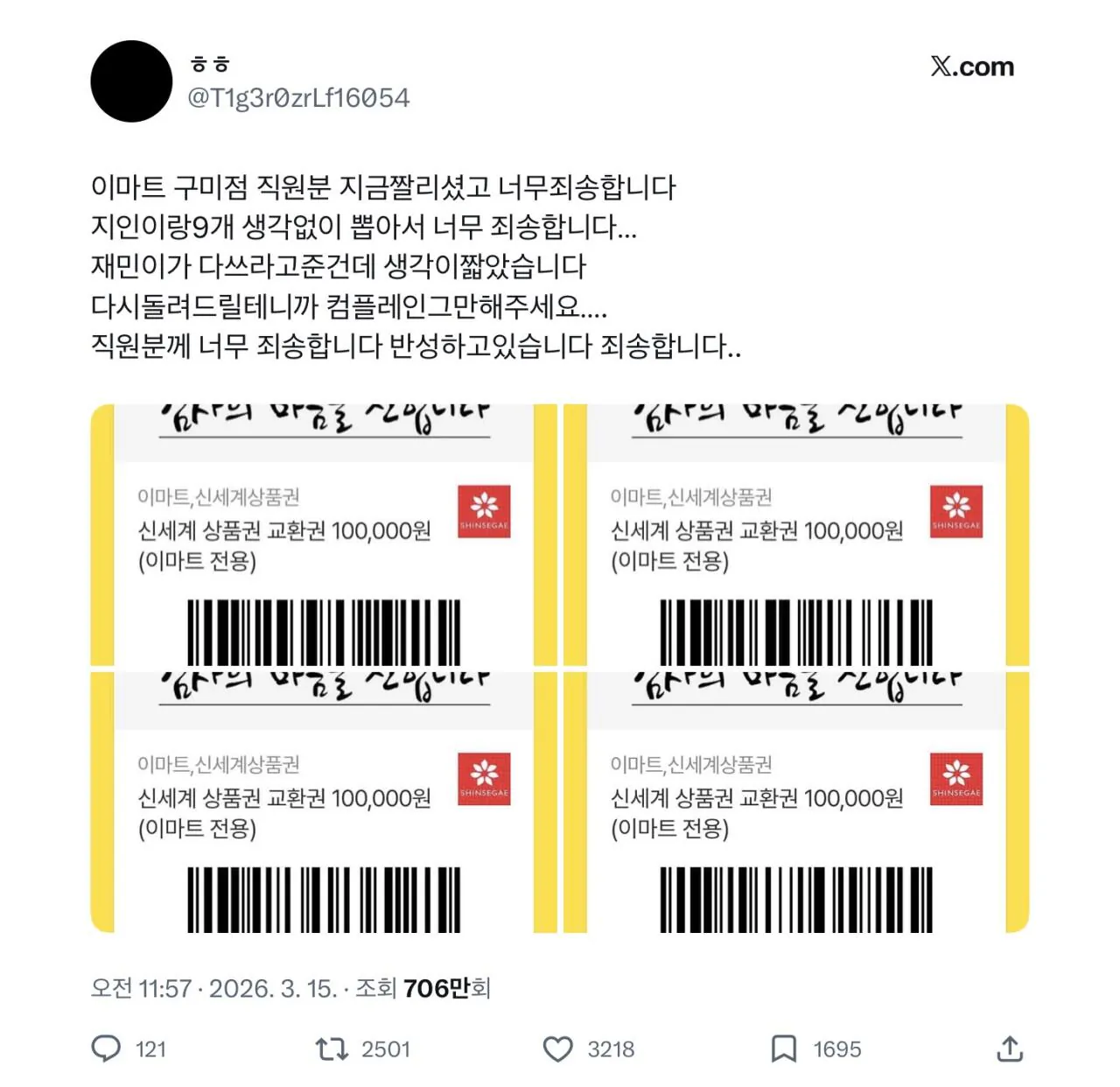Click the reply speech bubble icon
The height and width of the screenshot is (1087, 1120).
click(x=106, y=1048)
